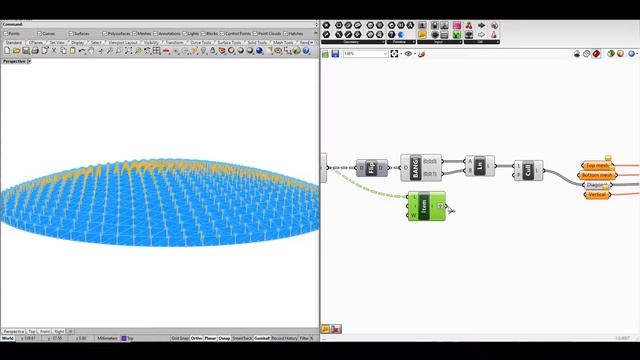640x360 pixels.
Task: Switch to the Transform toolbar tab
Action: click(175, 42)
